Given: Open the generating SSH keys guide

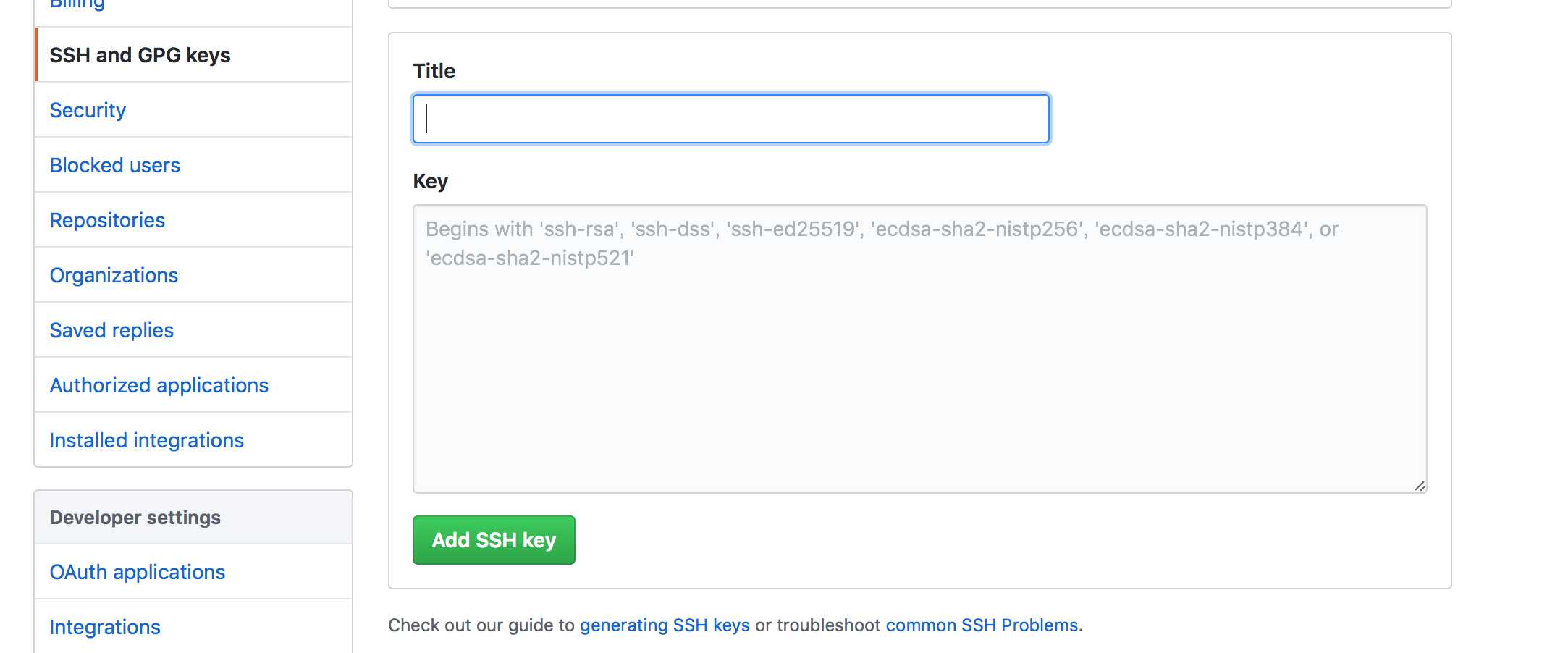Looking at the screenshot, I should pos(665,625).
